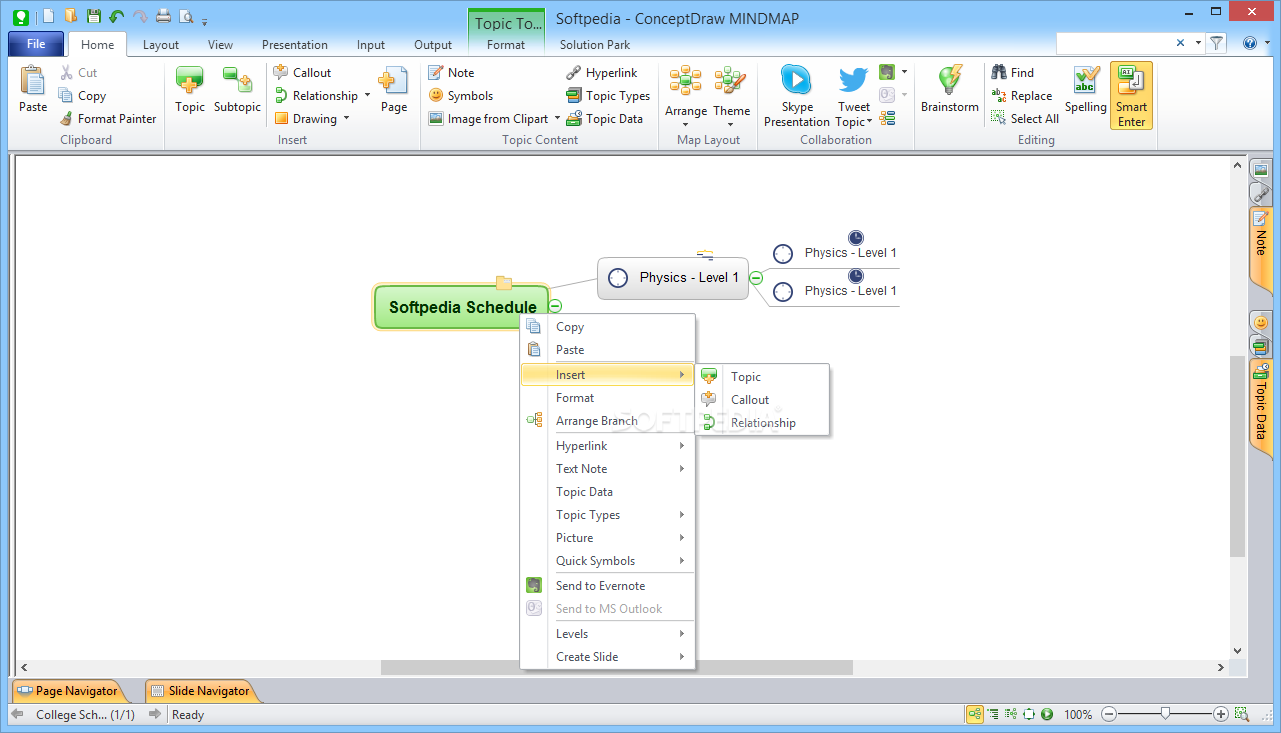Viewport: 1281px width, 733px height.
Task: Click Format Painter
Action: 107,118
